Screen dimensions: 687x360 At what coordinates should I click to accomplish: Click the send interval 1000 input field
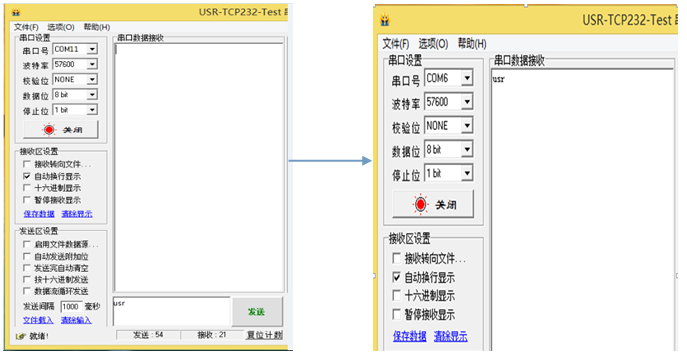click(71, 307)
